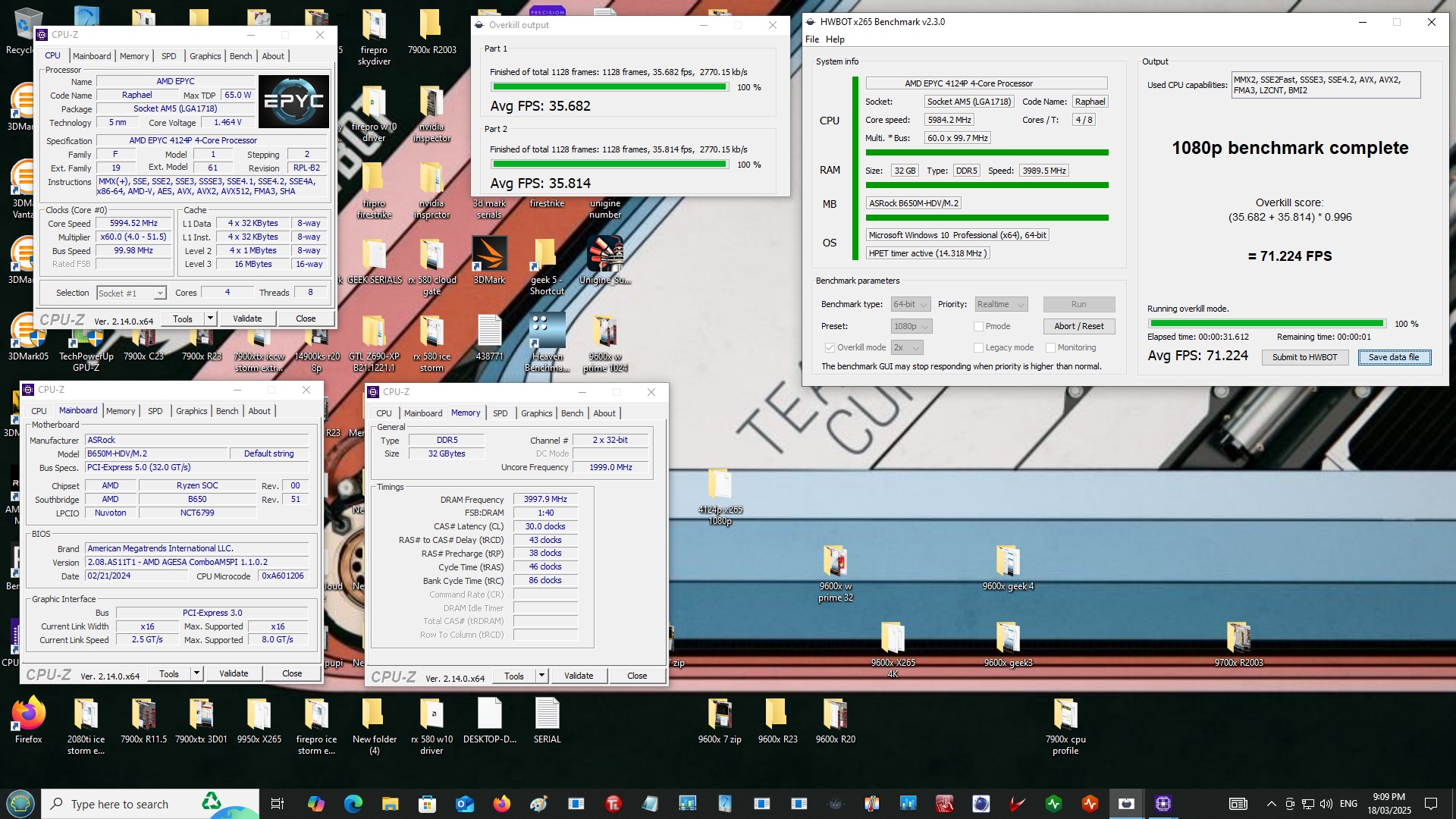Open the SERIAL text file icon

click(547, 721)
